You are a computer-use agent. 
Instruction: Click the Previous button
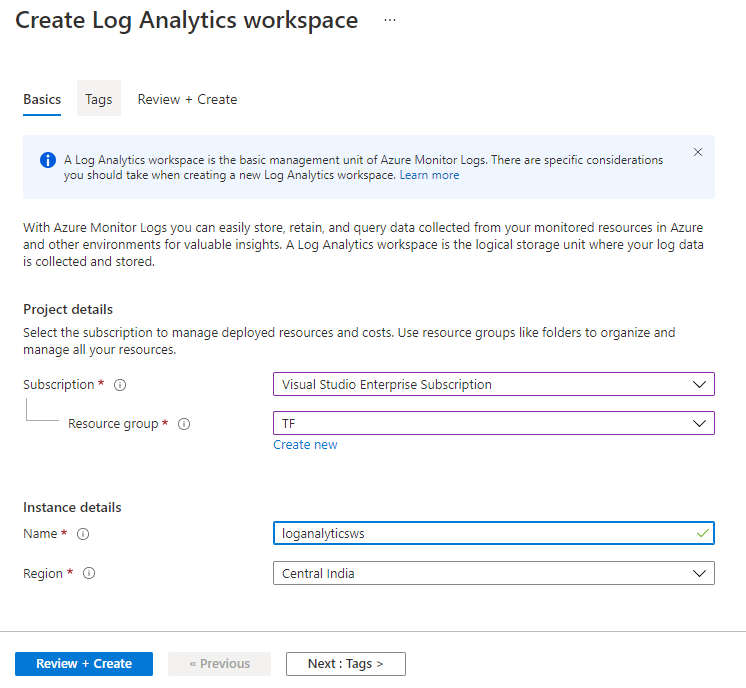219,664
